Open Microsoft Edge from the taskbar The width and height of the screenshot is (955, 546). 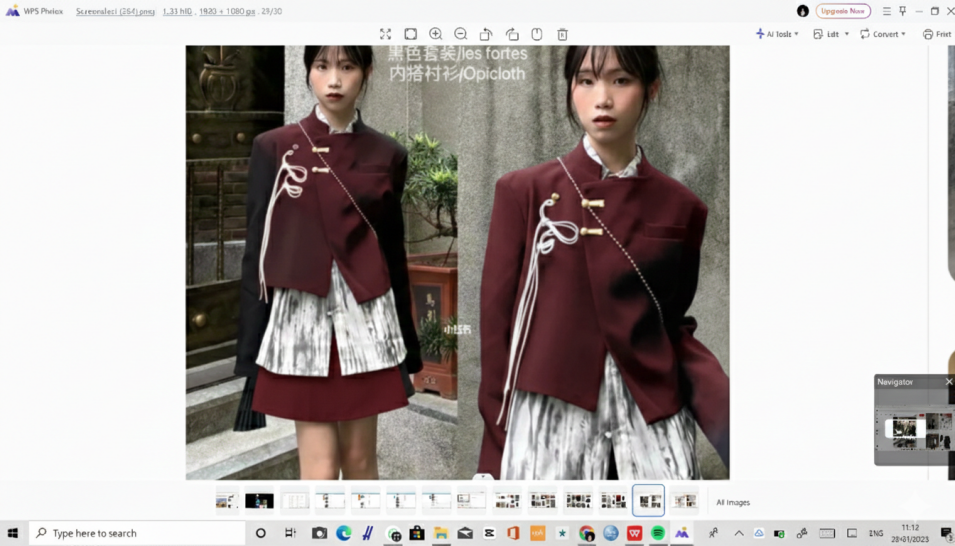(344, 533)
